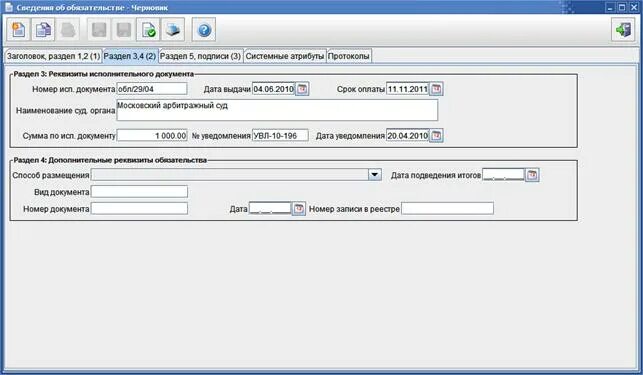Click the greyed-out icon after copy document
Image resolution: width=643 pixels, height=375 pixels.
[x=68, y=30]
